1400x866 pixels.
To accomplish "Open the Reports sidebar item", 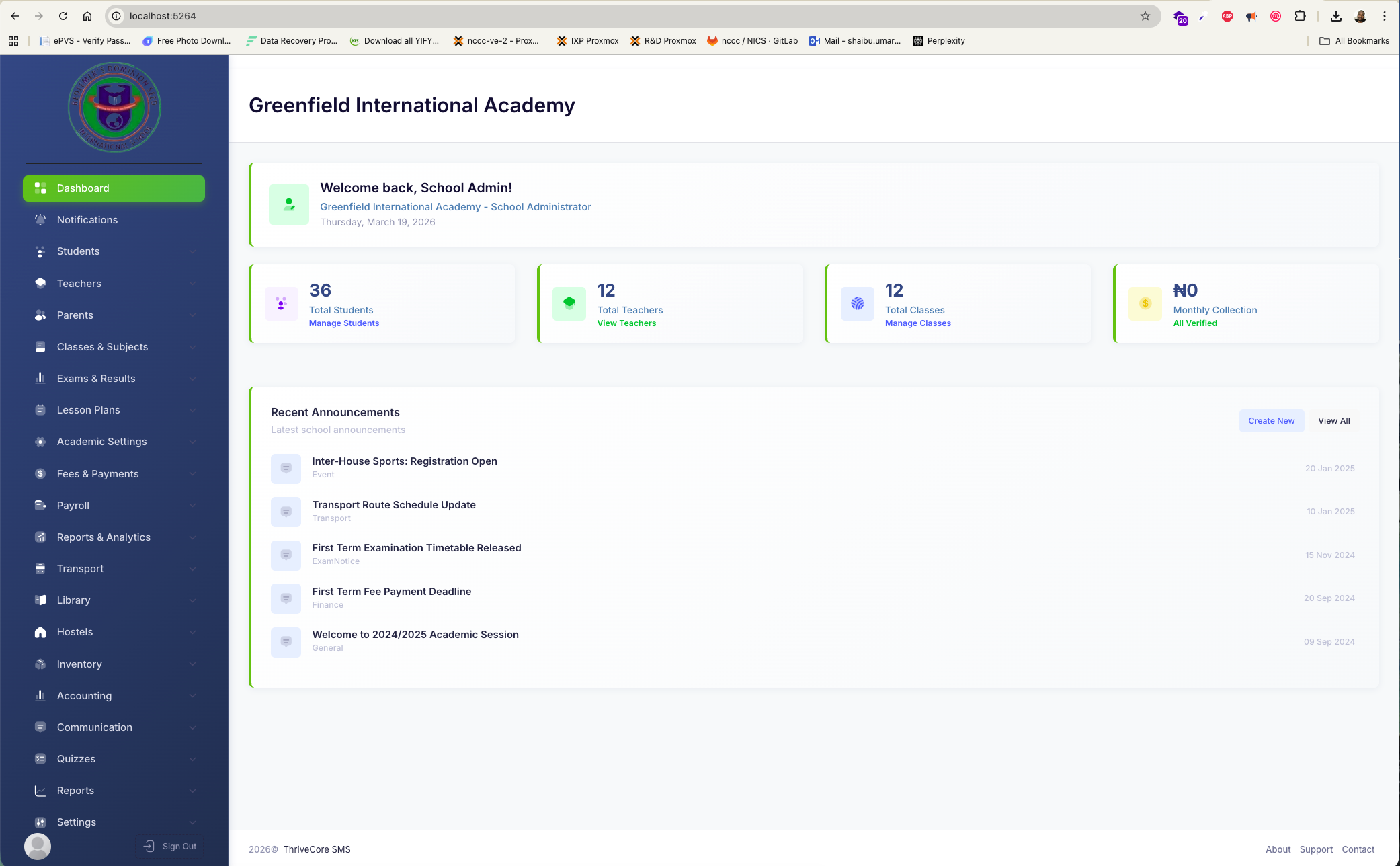I will click(x=114, y=791).
